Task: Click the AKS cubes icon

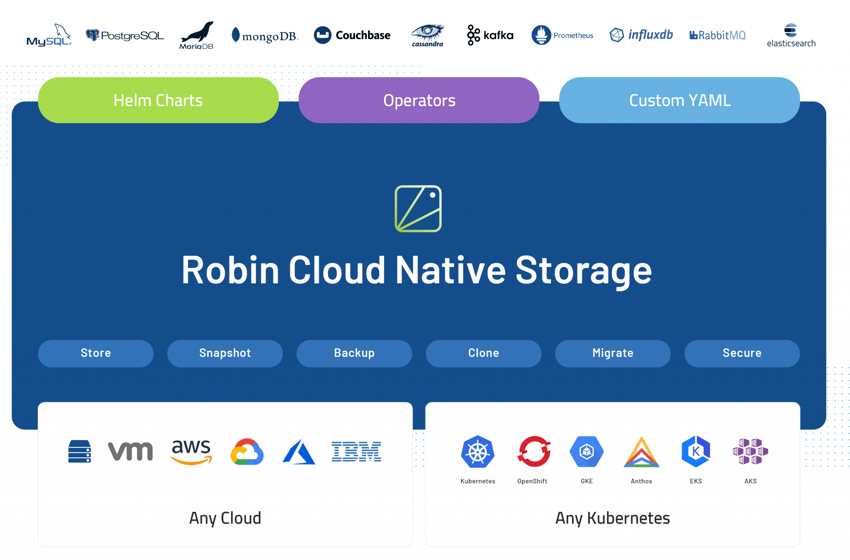Action: click(750, 452)
